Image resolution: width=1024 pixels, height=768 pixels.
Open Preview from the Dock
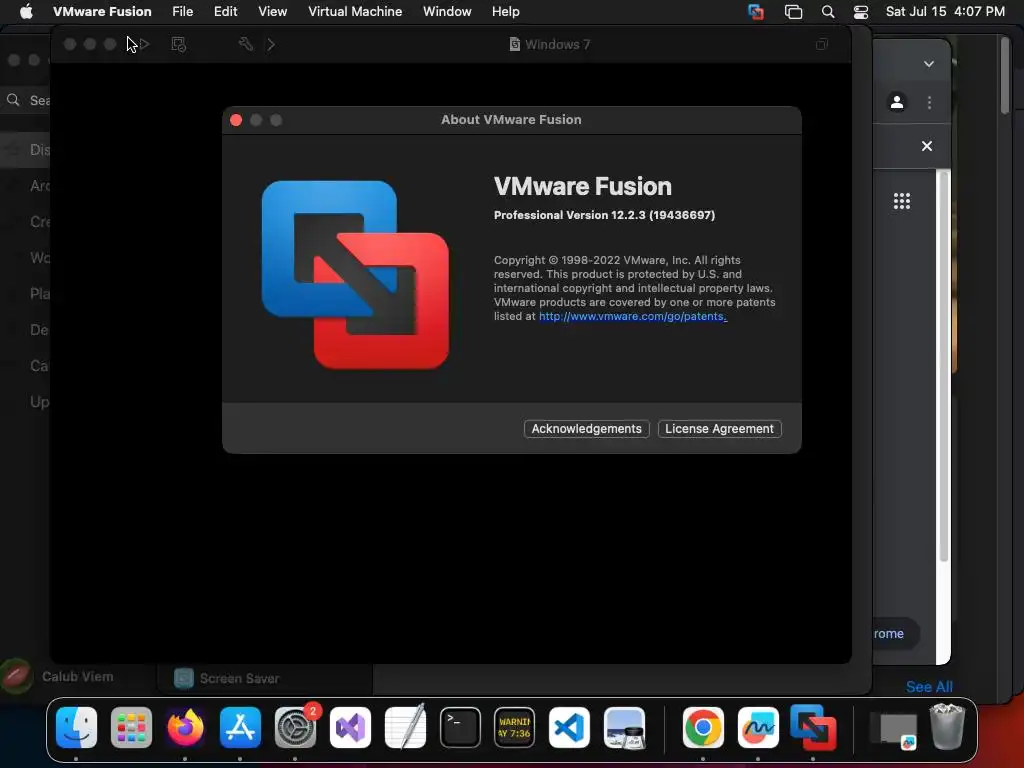(624, 728)
